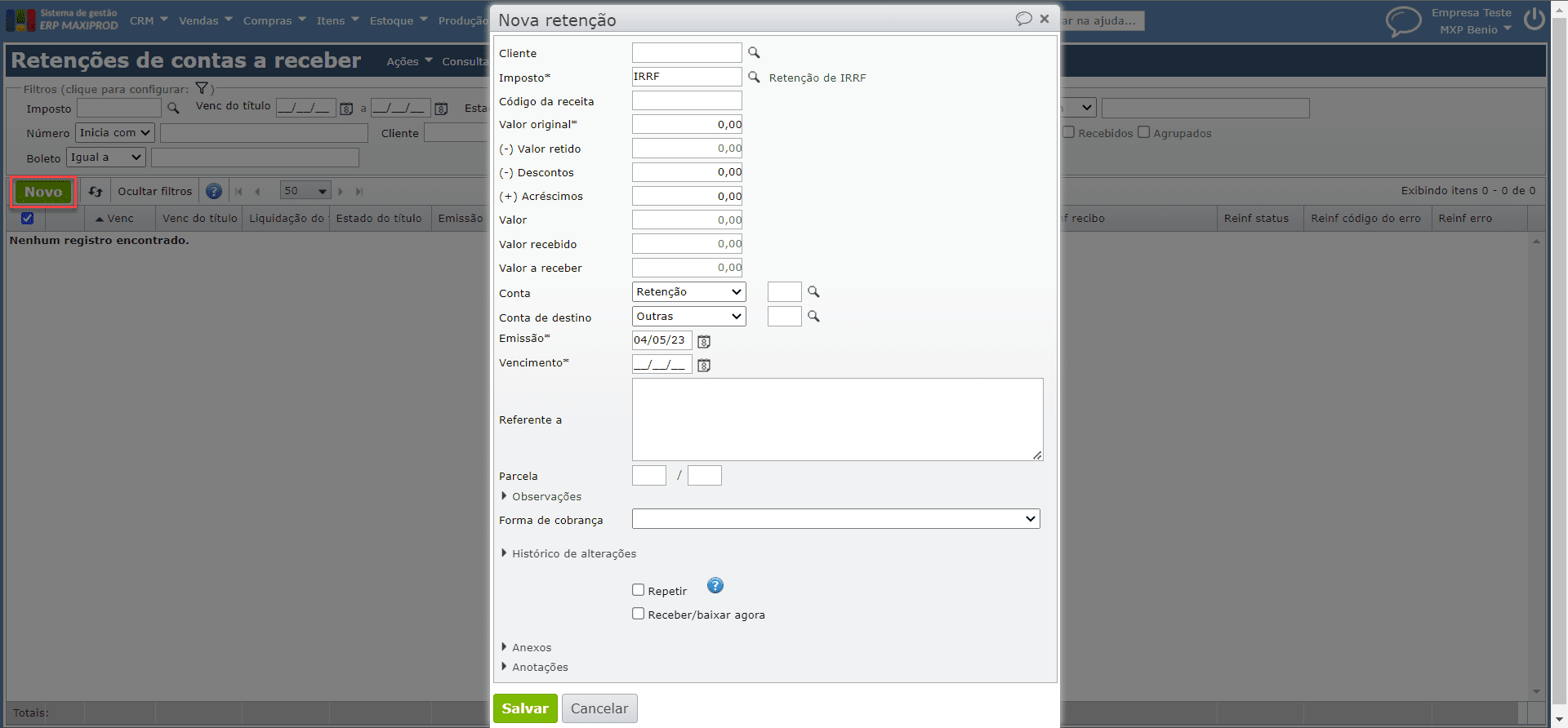The image size is (1568, 728).
Task: Click the first Parcela number field
Action: click(649, 476)
